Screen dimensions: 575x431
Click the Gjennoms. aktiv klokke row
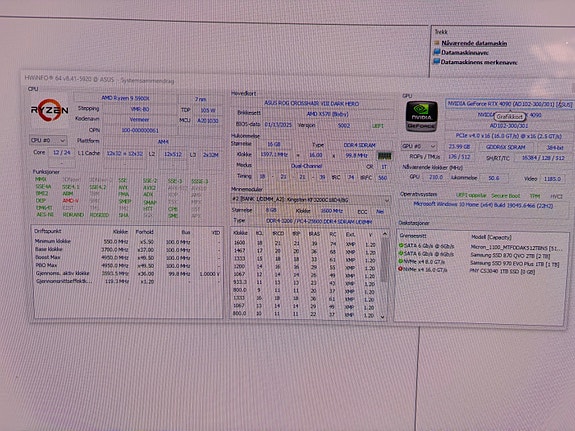coord(127,273)
